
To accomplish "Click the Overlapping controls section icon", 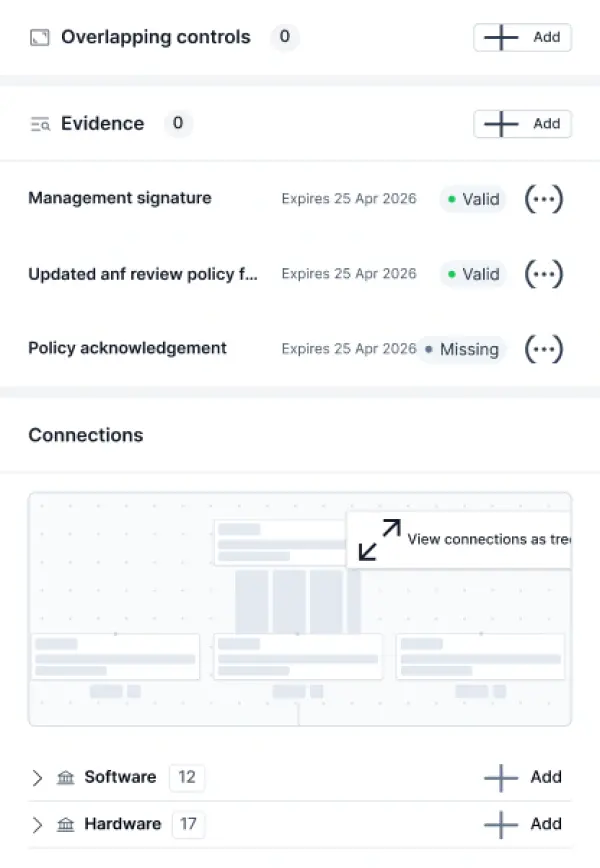I will pos(39,37).
